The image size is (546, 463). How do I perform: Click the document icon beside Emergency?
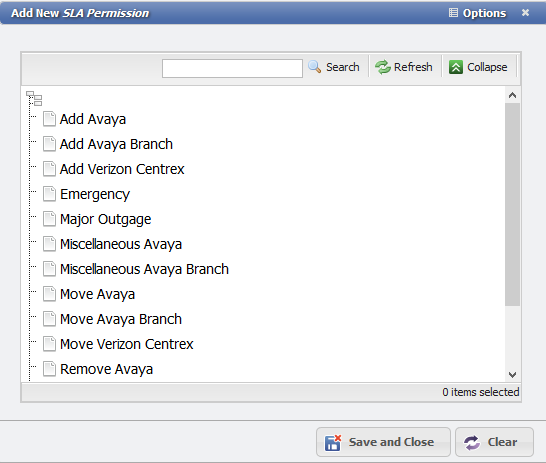coord(49,194)
